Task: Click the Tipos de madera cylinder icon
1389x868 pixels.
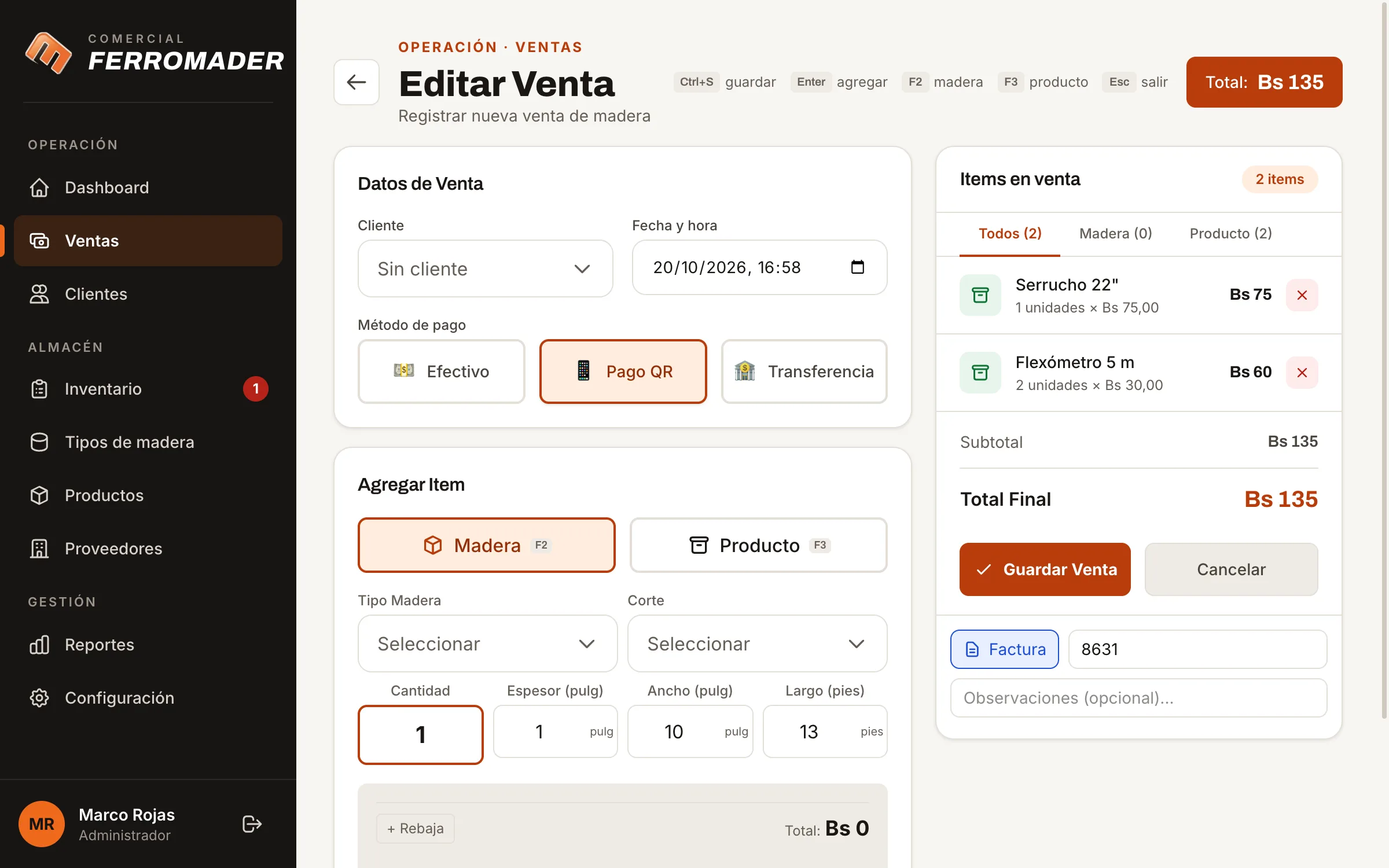Action: coord(39,442)
